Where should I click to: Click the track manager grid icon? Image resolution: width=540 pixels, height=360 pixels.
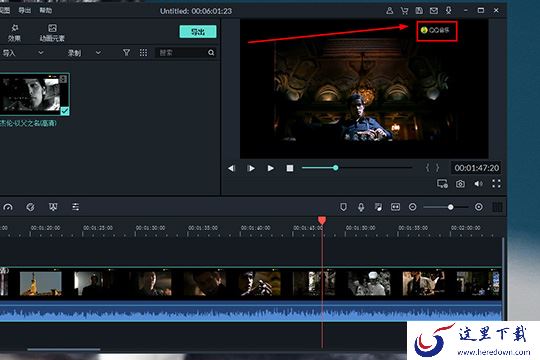(x=497, y=207)
